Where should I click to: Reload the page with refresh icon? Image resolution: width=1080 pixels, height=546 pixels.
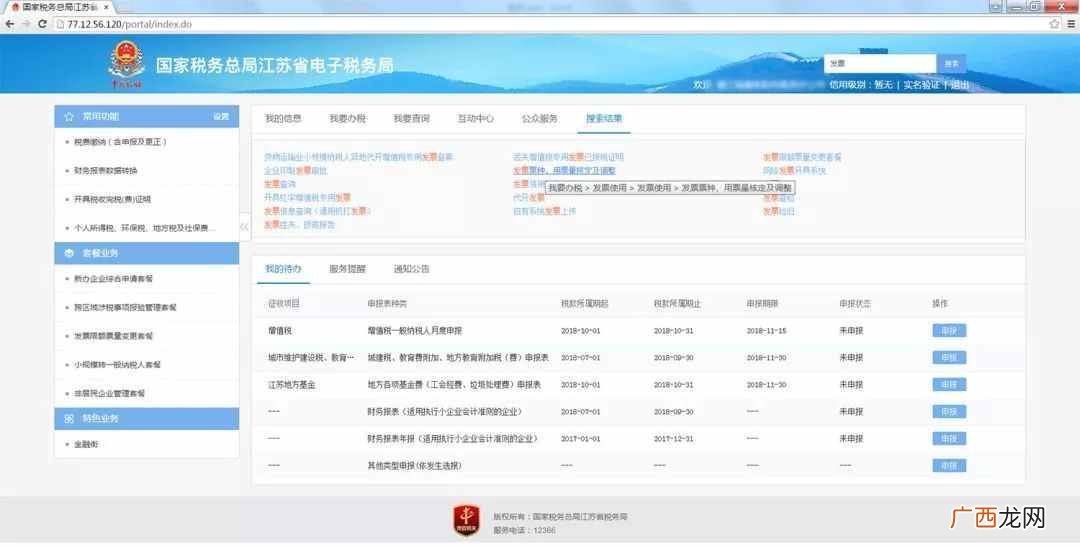coord(42,23)
